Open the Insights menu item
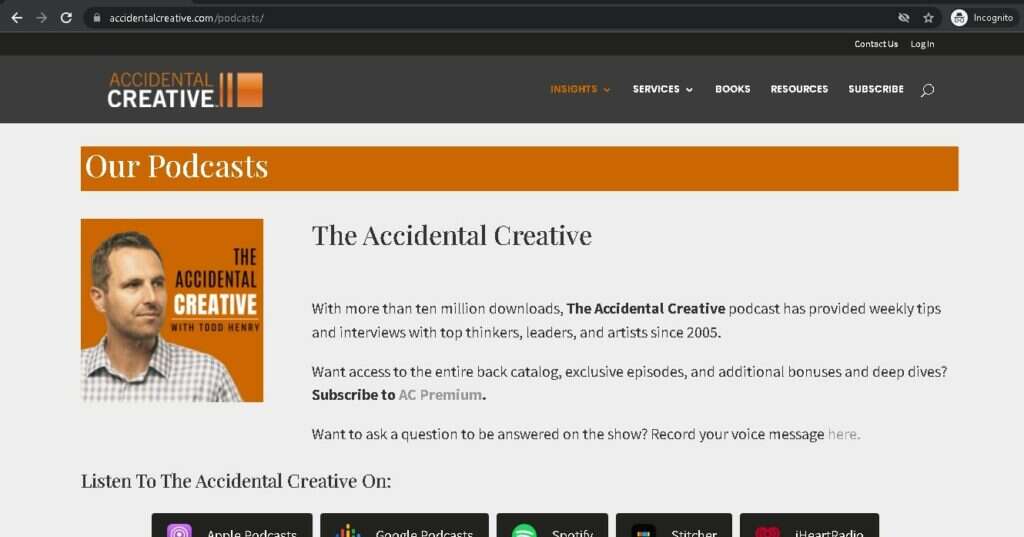This screenshot has height=537, width=1024. coord(573,89)
